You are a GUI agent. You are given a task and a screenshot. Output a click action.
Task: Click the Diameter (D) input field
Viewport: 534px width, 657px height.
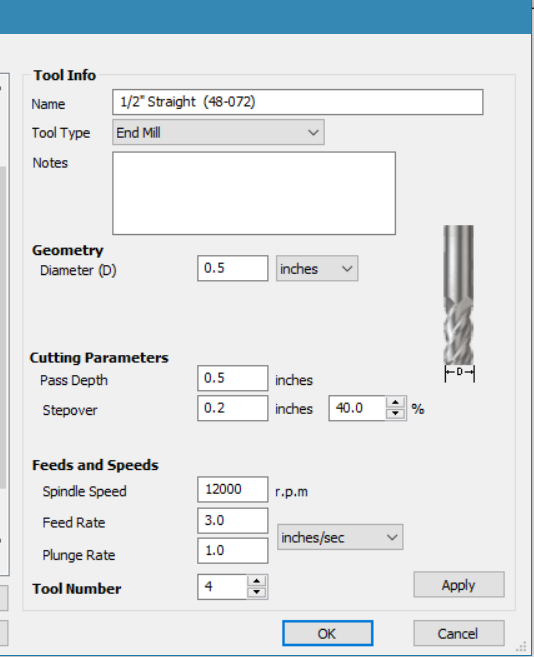233,268
